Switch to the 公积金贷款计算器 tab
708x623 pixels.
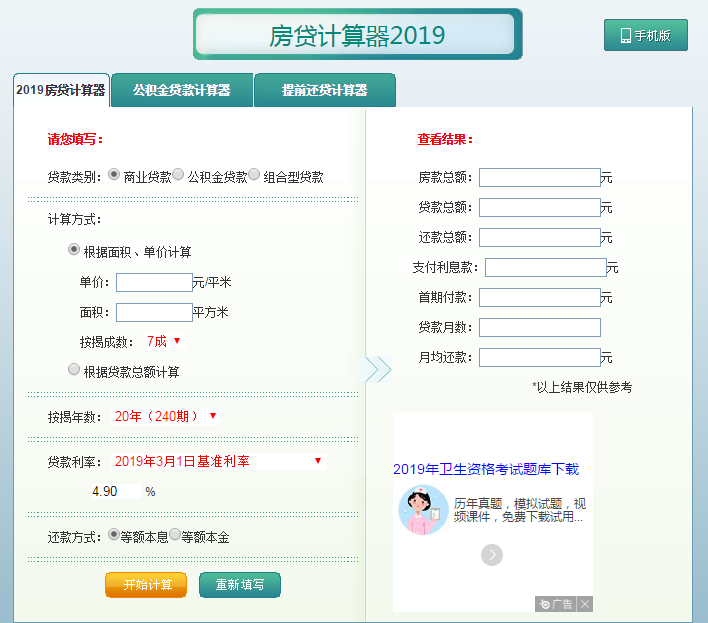181,90
